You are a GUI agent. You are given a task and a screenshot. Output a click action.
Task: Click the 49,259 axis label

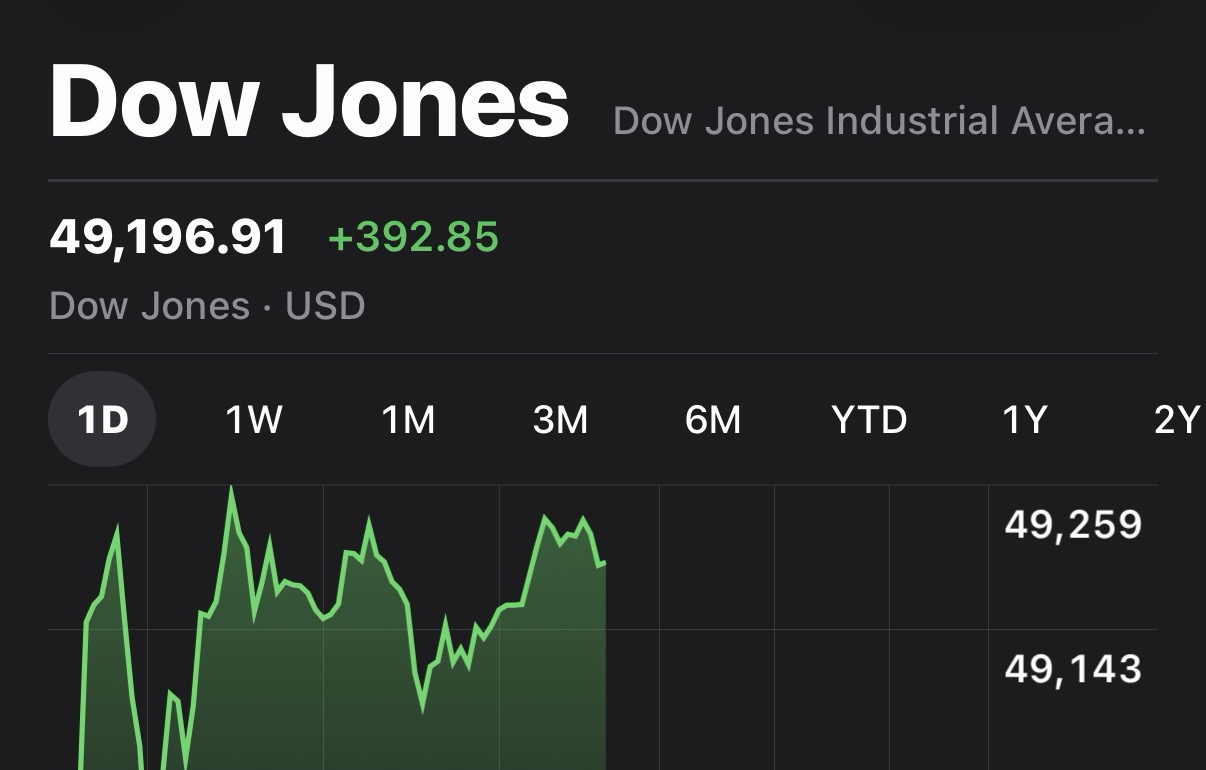(1073, 525)
